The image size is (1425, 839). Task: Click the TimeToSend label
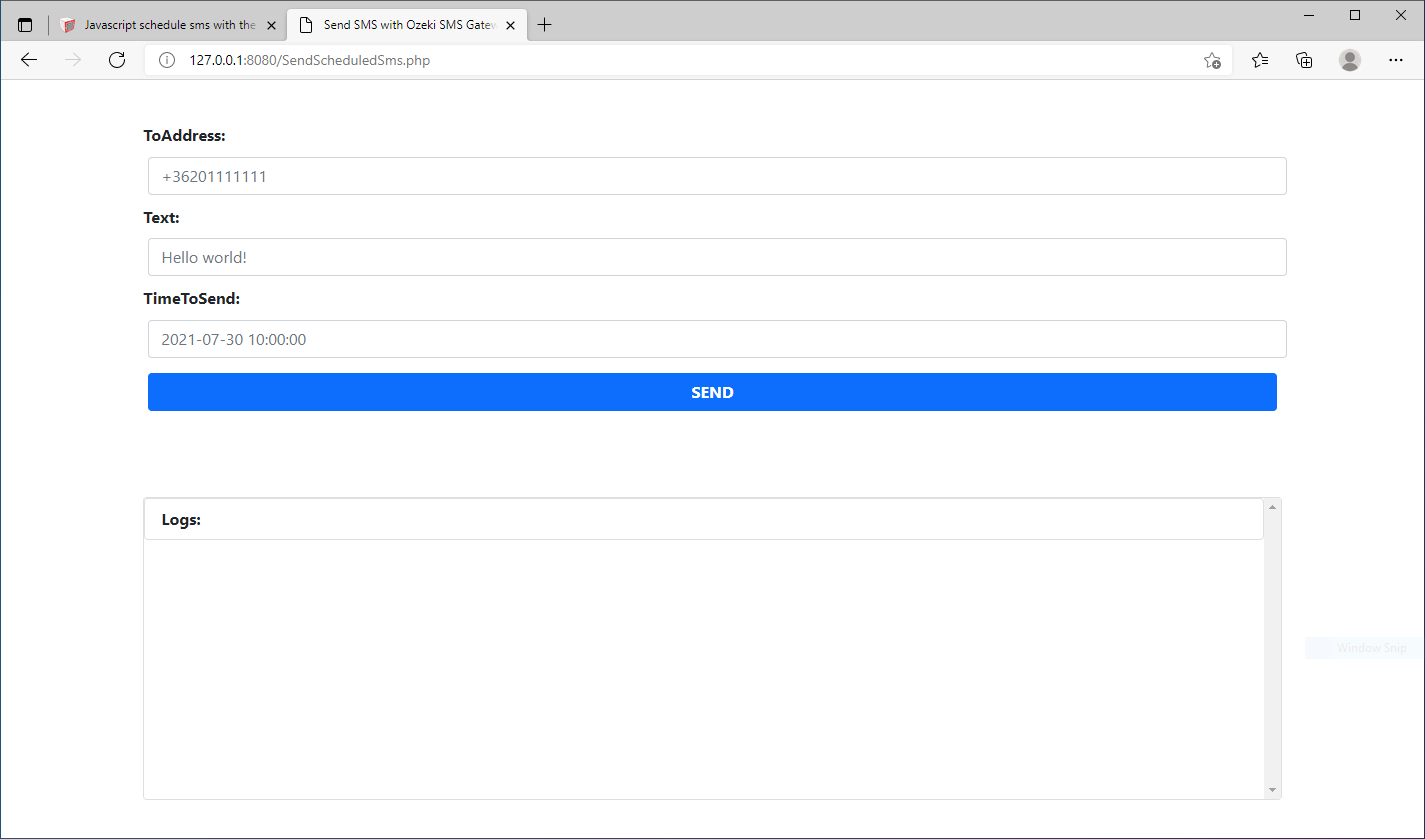(192, 298)
